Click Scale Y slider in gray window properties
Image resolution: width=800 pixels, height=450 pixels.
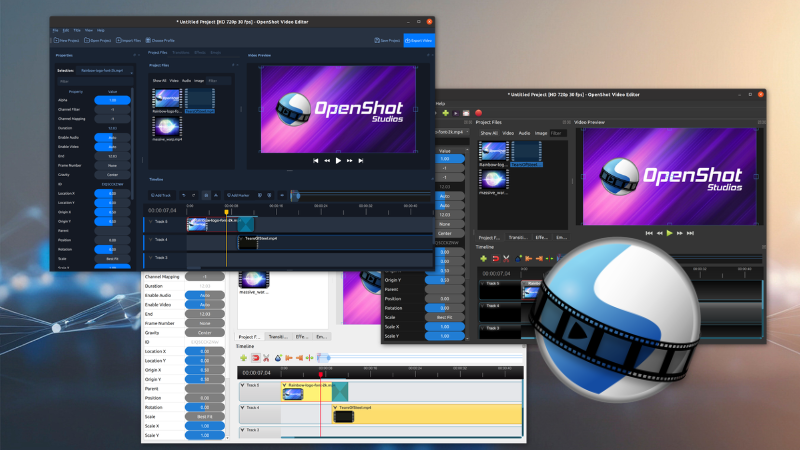(x=444, y=336)
